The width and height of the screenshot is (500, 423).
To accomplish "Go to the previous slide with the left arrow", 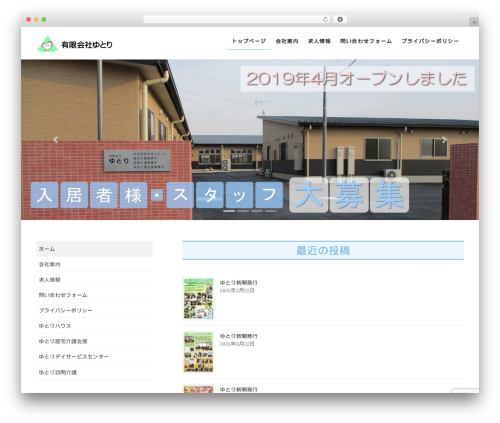I will point(55,140).
